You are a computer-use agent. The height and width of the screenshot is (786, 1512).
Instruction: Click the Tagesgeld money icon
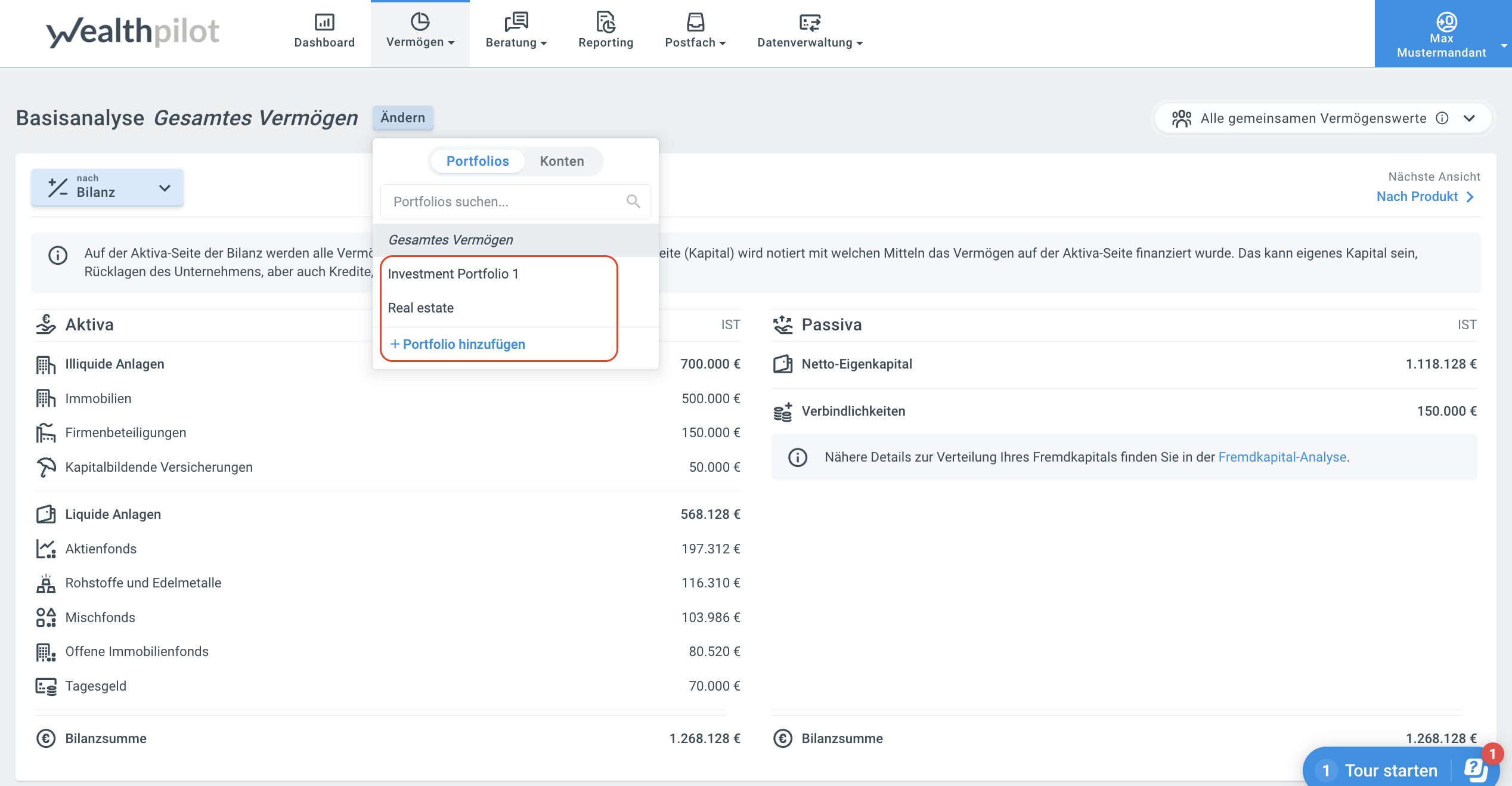click(x=46, y=686)
